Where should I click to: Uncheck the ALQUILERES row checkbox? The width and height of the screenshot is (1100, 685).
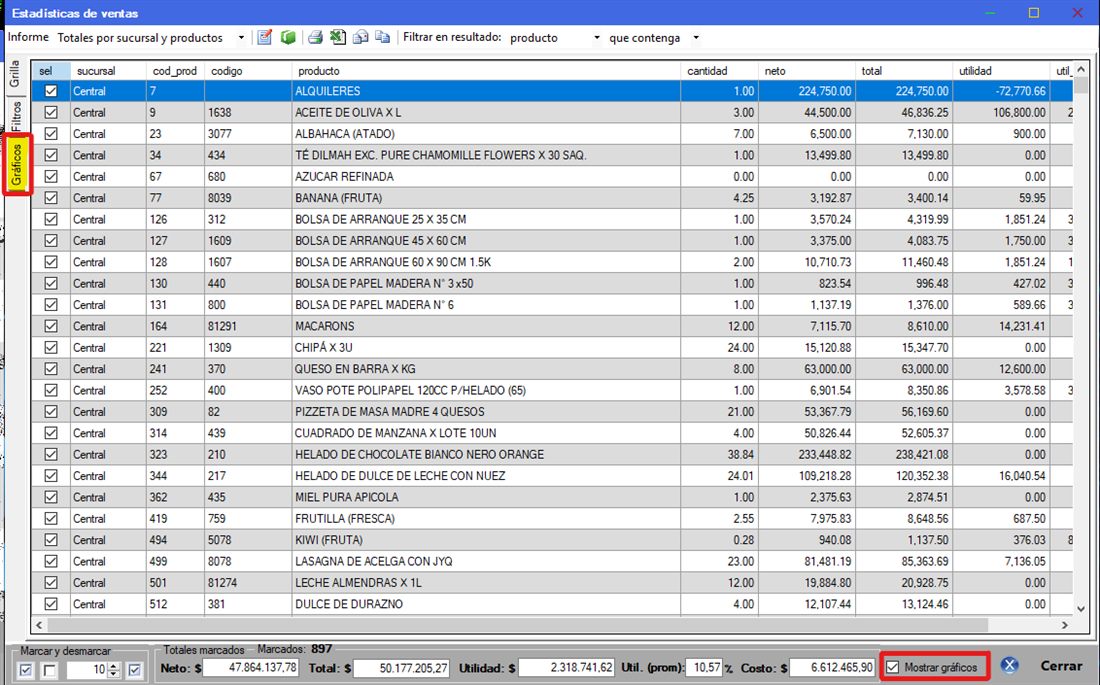(51, 91)
